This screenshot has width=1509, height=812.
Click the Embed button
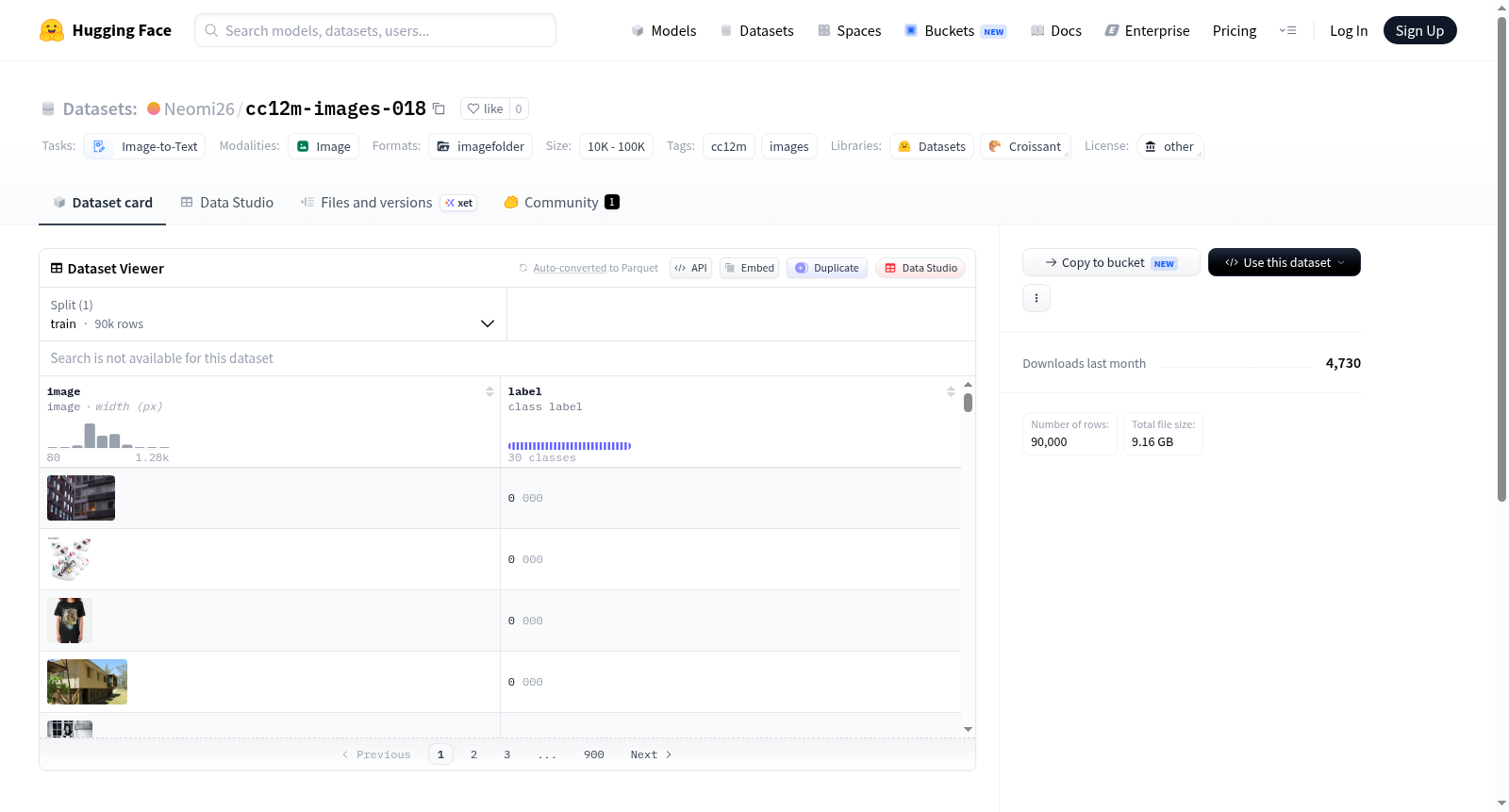[750, 268]
